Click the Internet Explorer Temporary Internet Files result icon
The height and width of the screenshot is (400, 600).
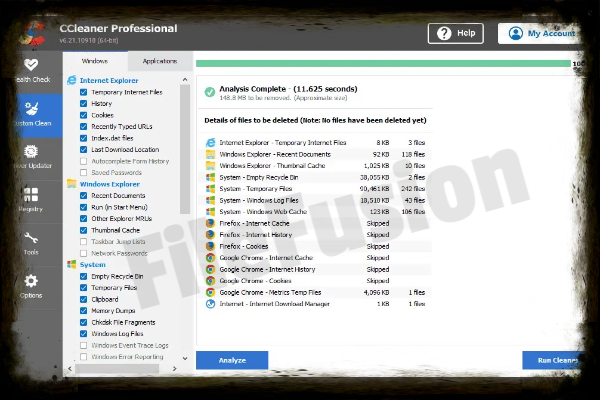(210, 143)
